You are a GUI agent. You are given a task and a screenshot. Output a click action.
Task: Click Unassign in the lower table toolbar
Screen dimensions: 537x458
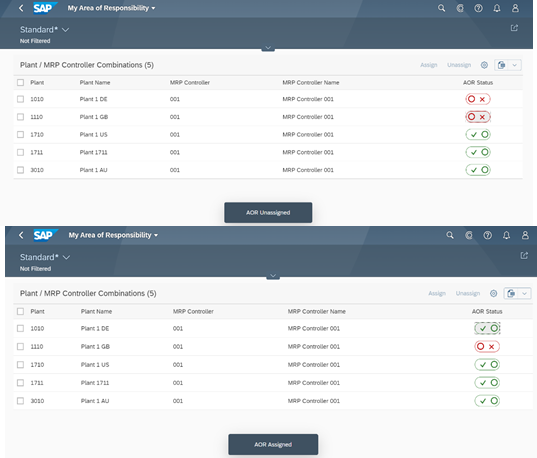(468, 293)
